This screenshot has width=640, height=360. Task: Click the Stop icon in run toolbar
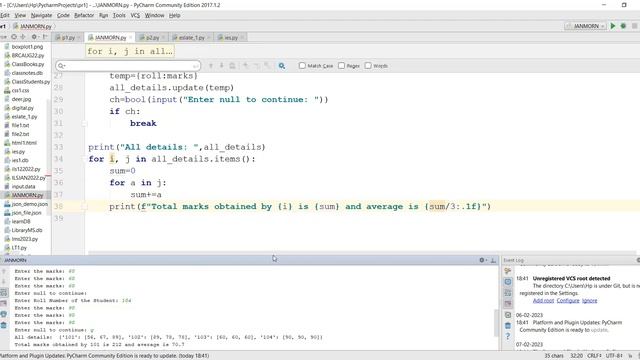click(x=635, y=26)
